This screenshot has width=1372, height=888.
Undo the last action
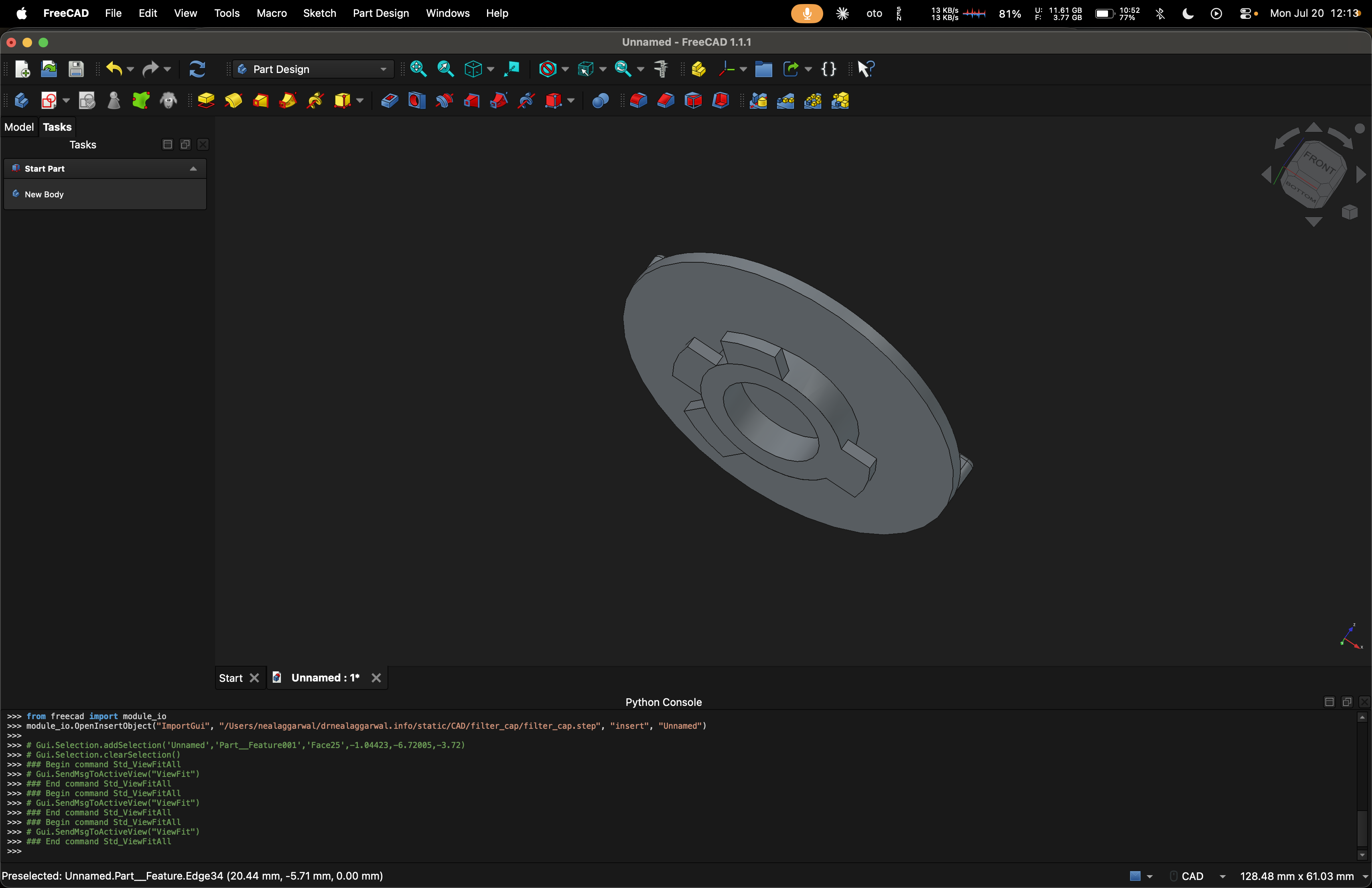[114, 69]
